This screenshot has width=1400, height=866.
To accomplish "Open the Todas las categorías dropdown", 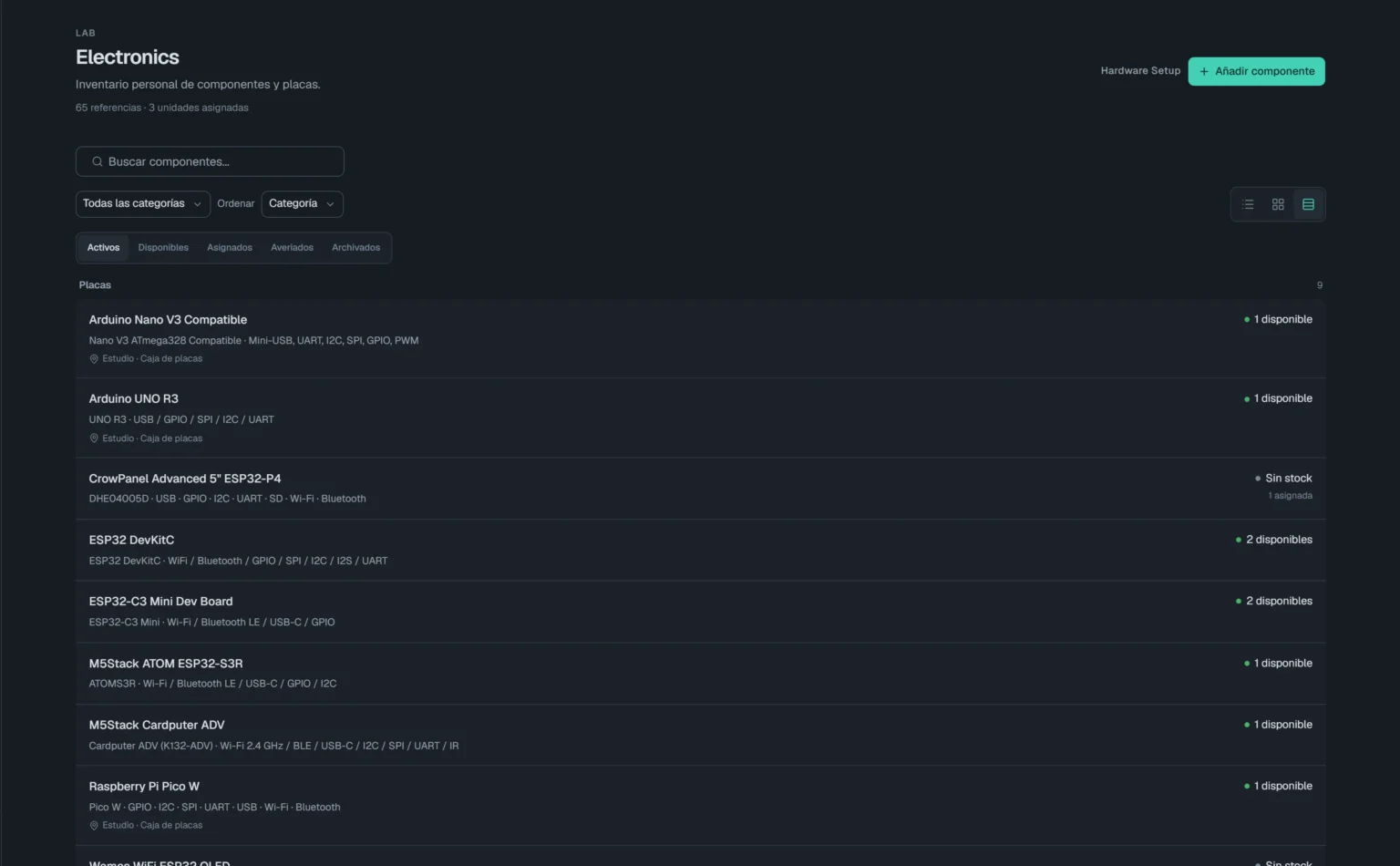I will 143,204.
